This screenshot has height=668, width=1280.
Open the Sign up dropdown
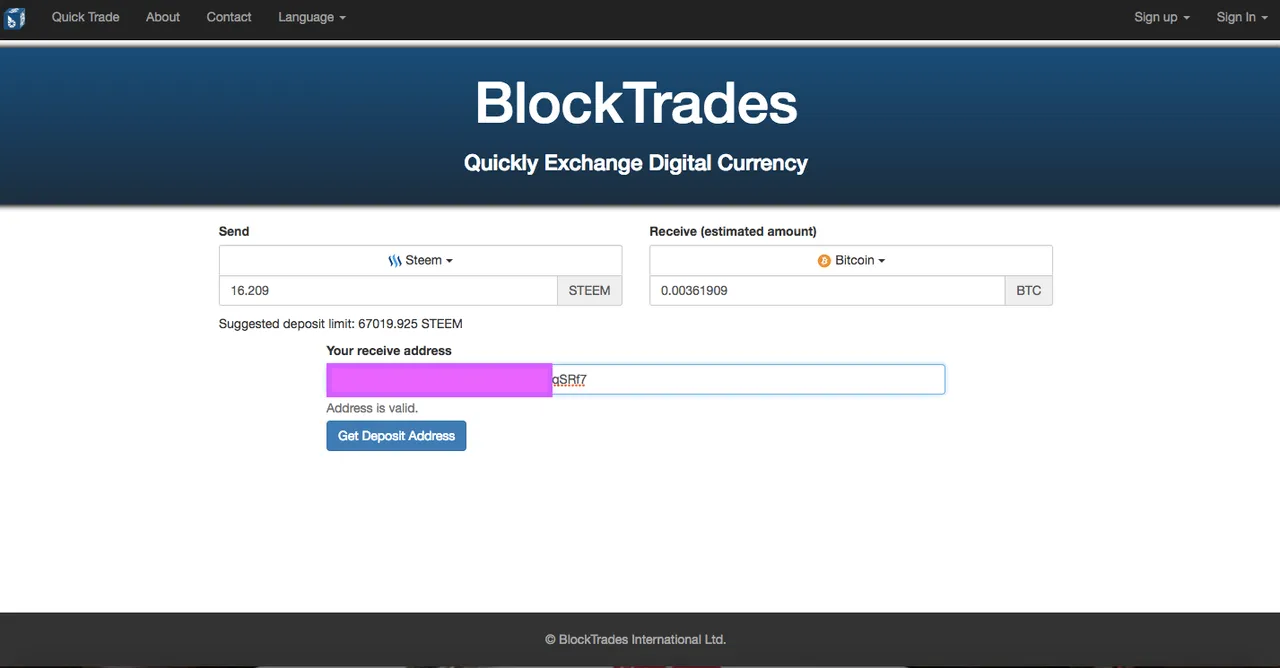(x=1162, y=17)
